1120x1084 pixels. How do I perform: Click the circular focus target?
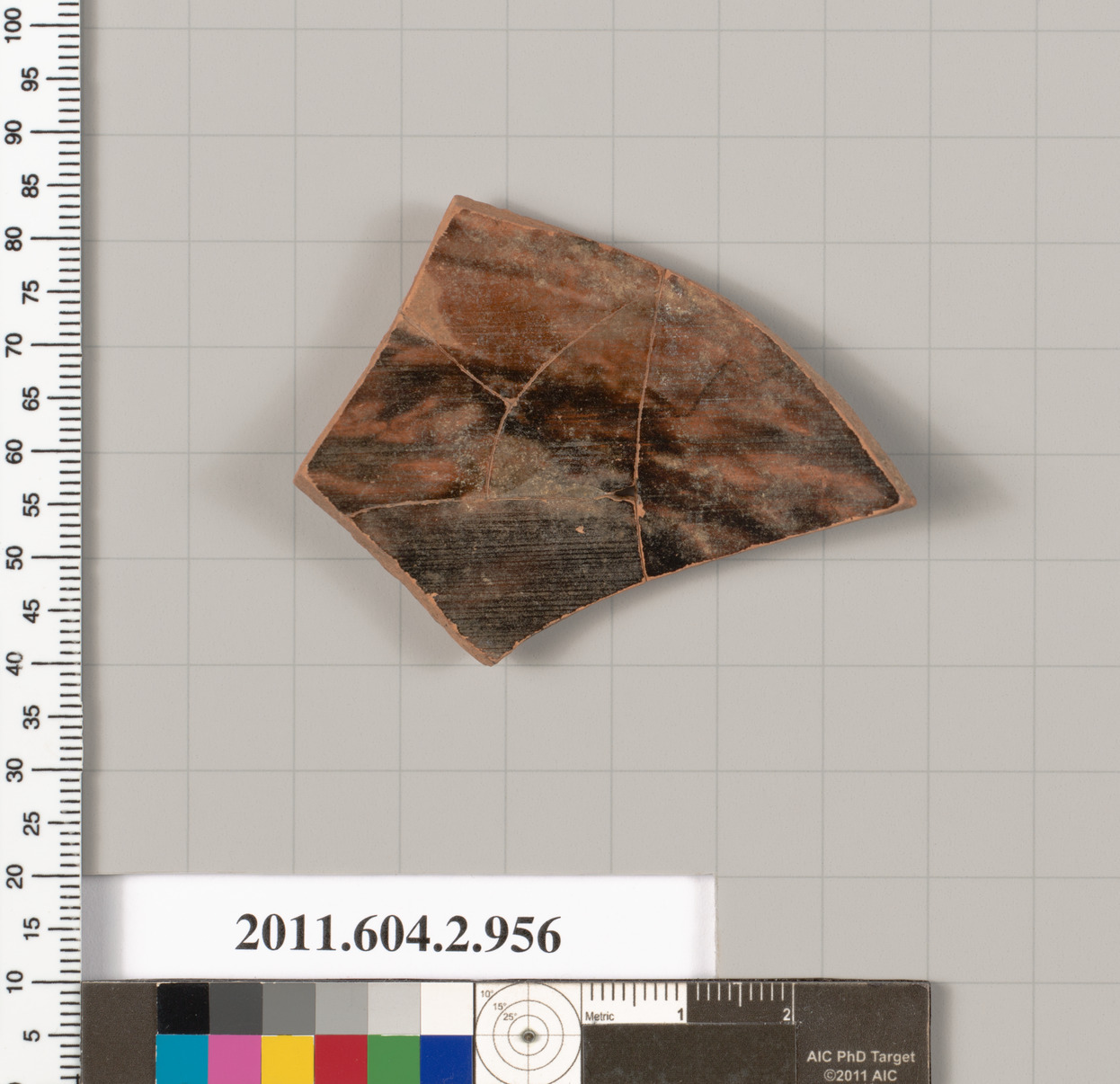(528, 1035)
